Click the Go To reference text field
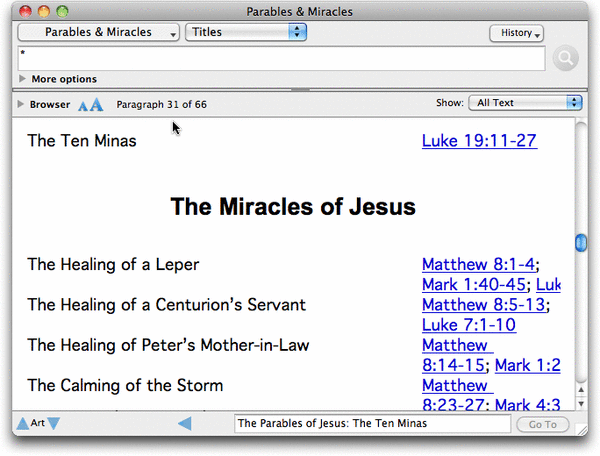 pos(371,424)
